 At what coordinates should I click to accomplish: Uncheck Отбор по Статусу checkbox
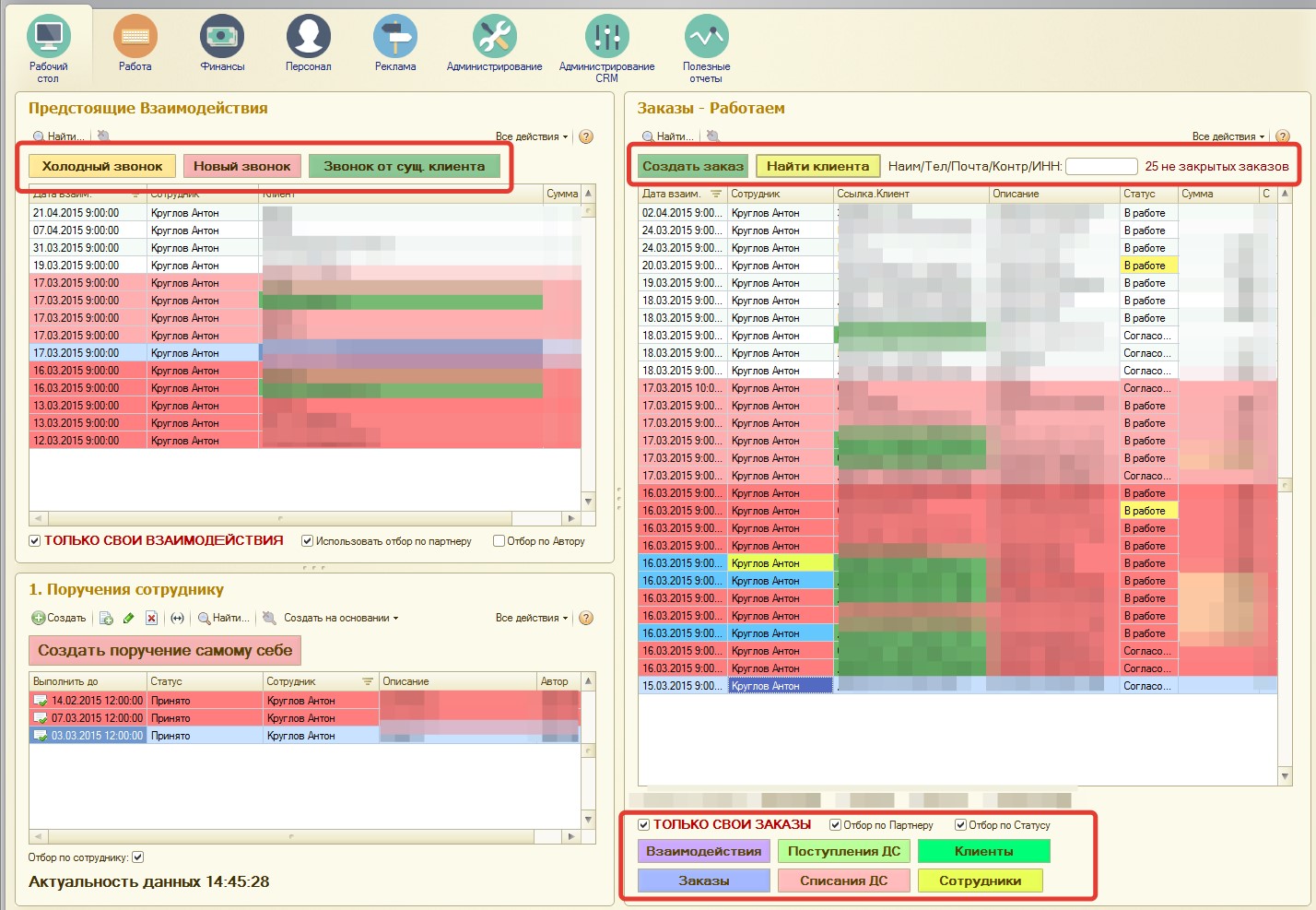click(960, 825)
